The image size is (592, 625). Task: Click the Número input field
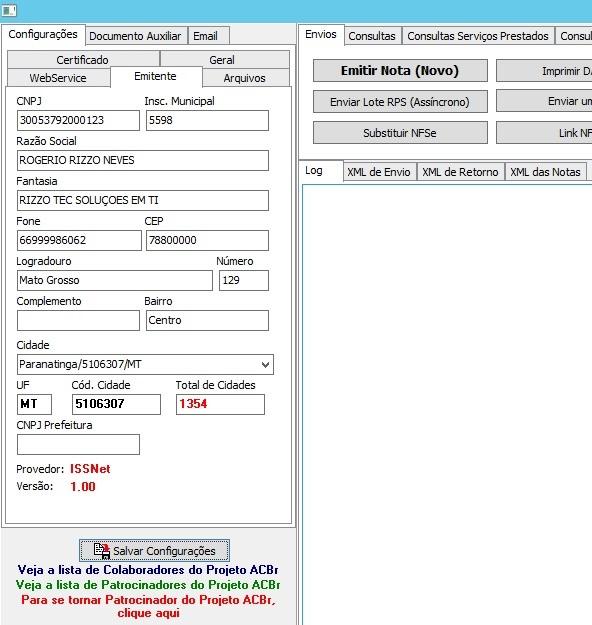point(244,280)
